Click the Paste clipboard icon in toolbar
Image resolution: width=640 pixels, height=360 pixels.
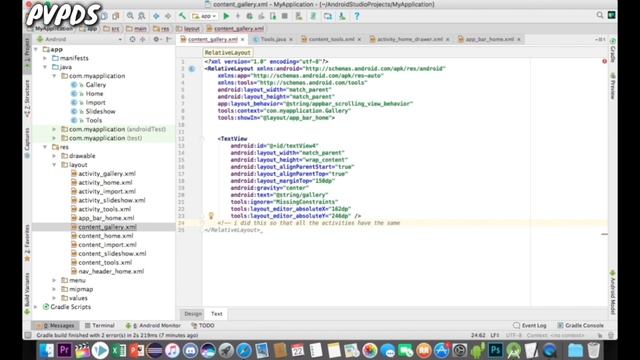116,16
